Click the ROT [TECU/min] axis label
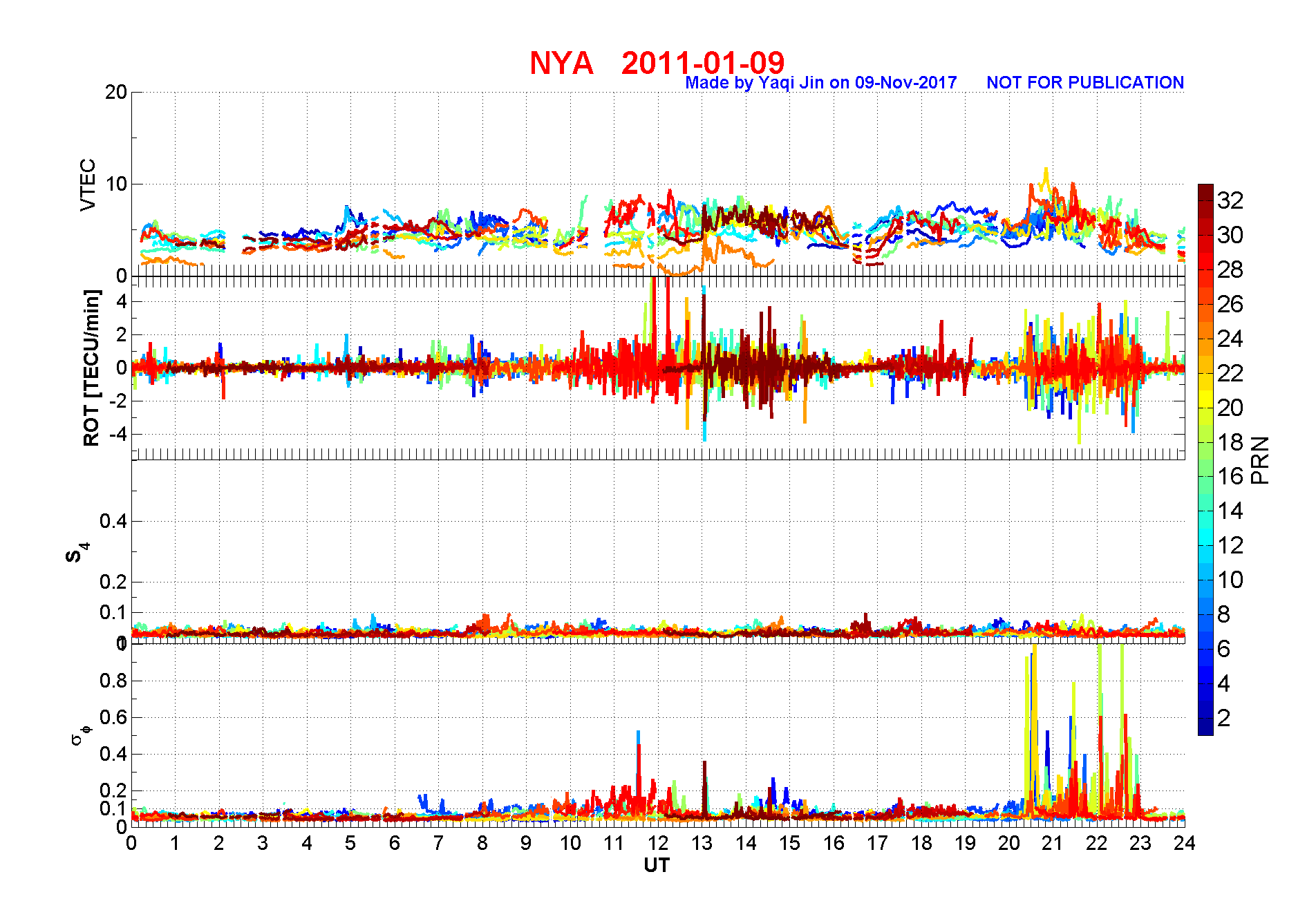Viewport: 1316px width, 919px height. click(x=91, y=368)
